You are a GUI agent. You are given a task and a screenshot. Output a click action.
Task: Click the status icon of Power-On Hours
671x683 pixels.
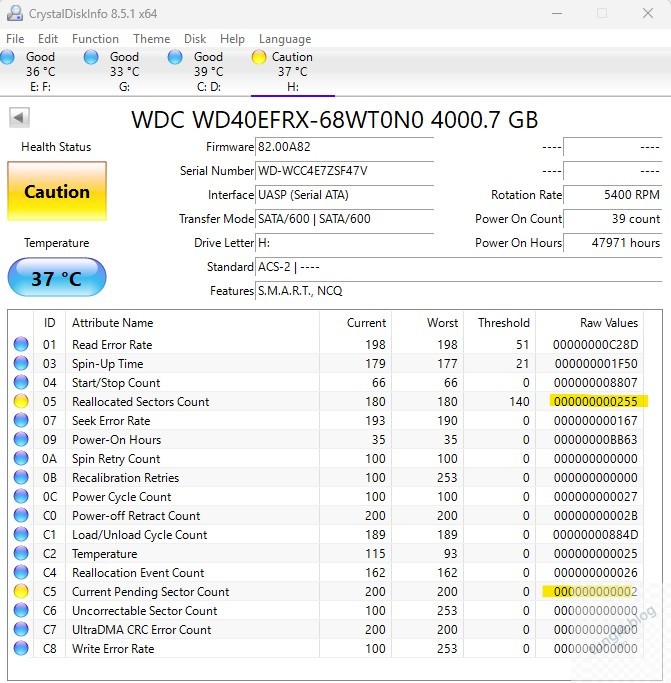pos(21,440)
